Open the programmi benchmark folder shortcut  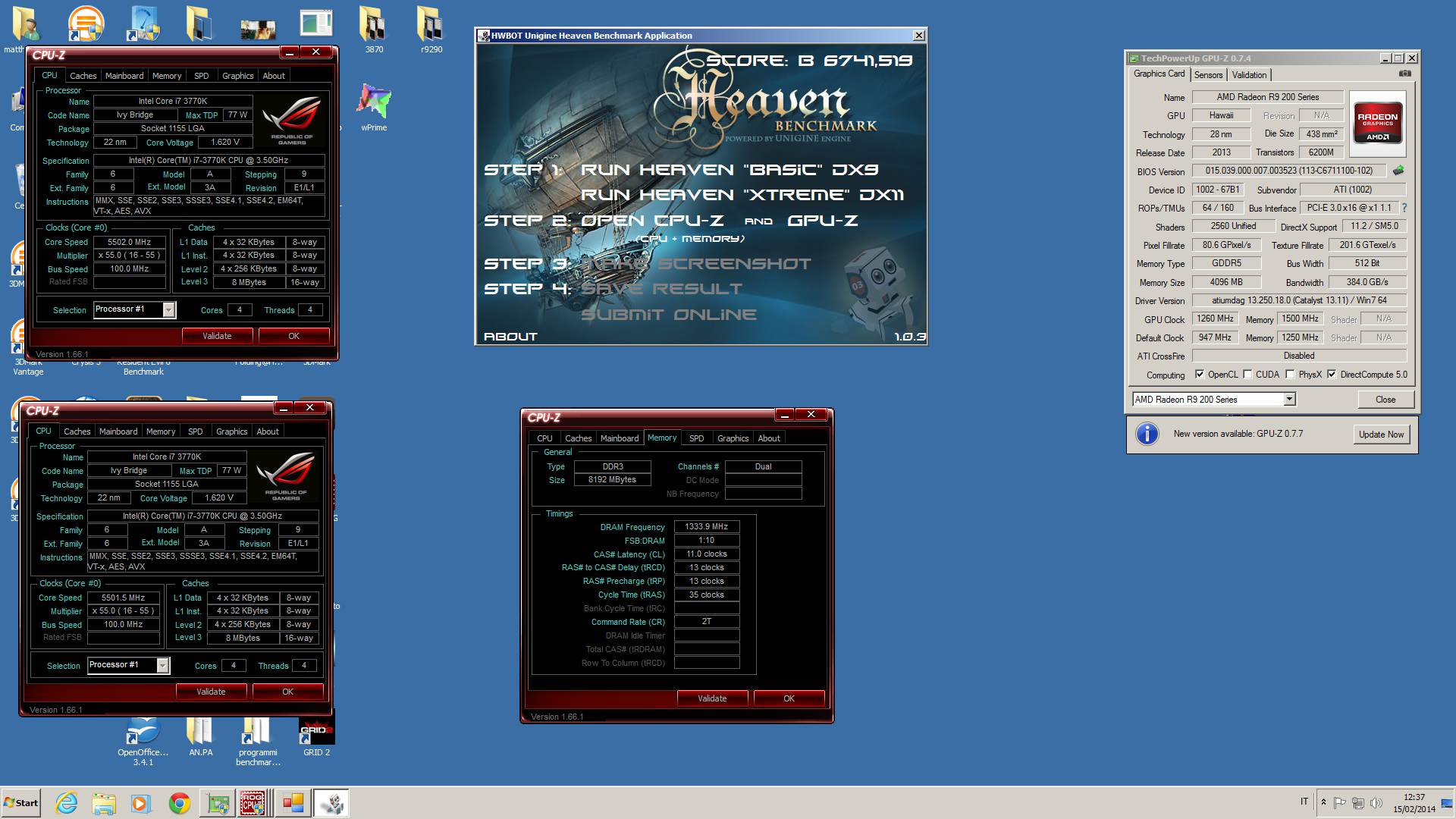258,742
